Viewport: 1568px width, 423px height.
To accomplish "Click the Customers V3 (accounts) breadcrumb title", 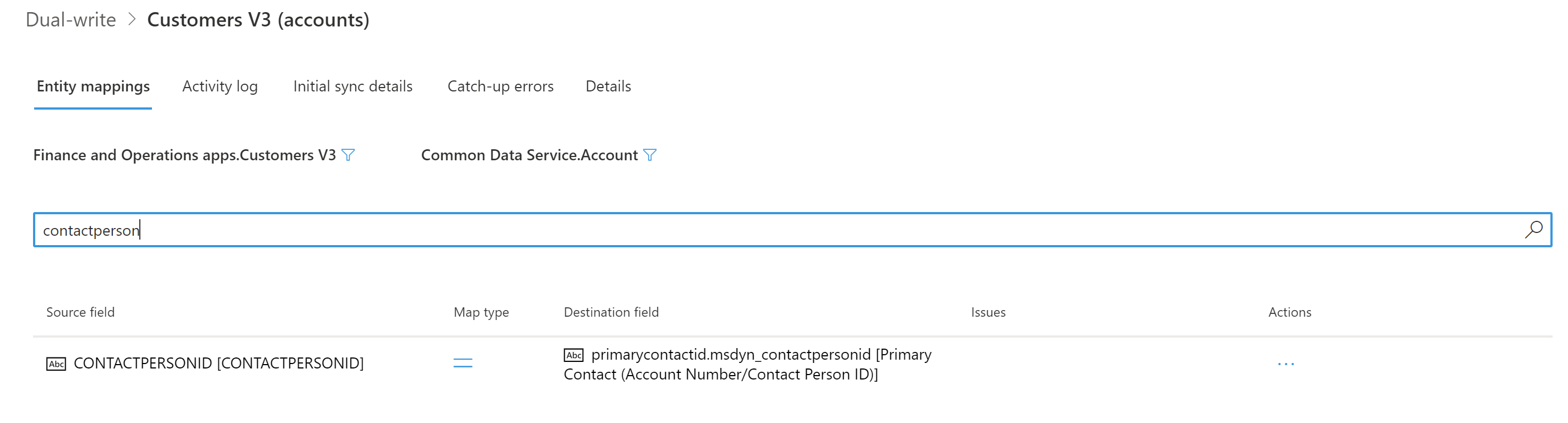I will pyautogui.click(x=259, y=19).
